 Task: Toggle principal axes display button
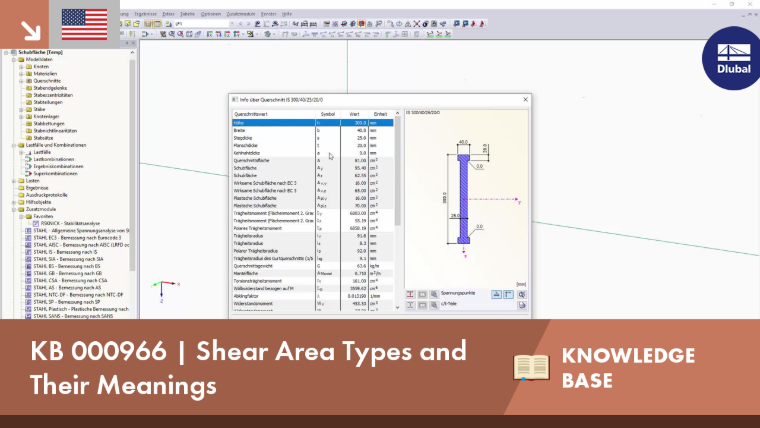[508, 294]
